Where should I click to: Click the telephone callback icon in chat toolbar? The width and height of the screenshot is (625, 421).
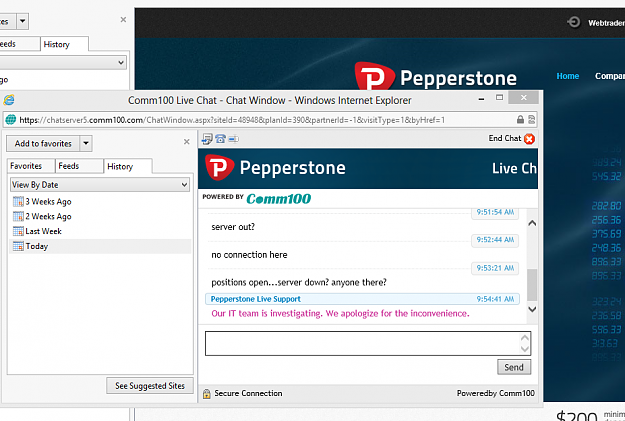220,139
